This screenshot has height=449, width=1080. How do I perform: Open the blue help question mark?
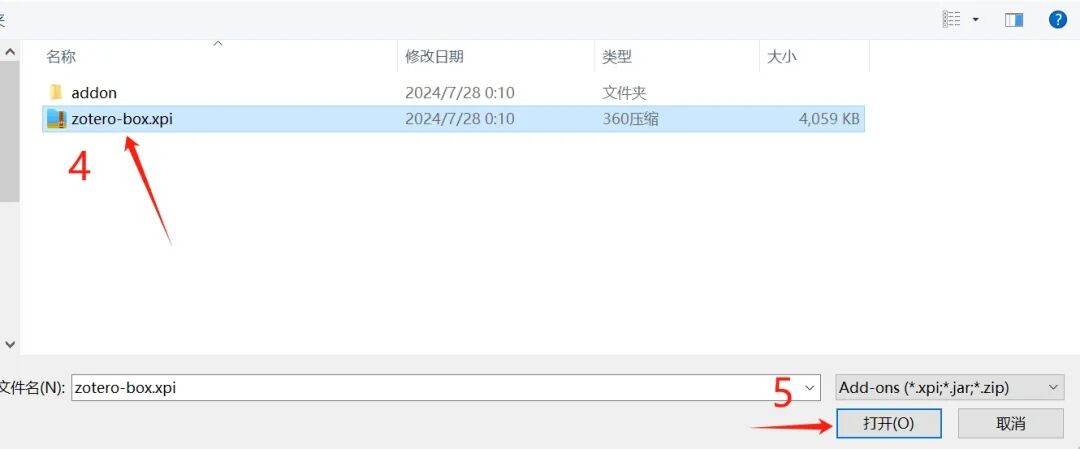coord(1057,19)
